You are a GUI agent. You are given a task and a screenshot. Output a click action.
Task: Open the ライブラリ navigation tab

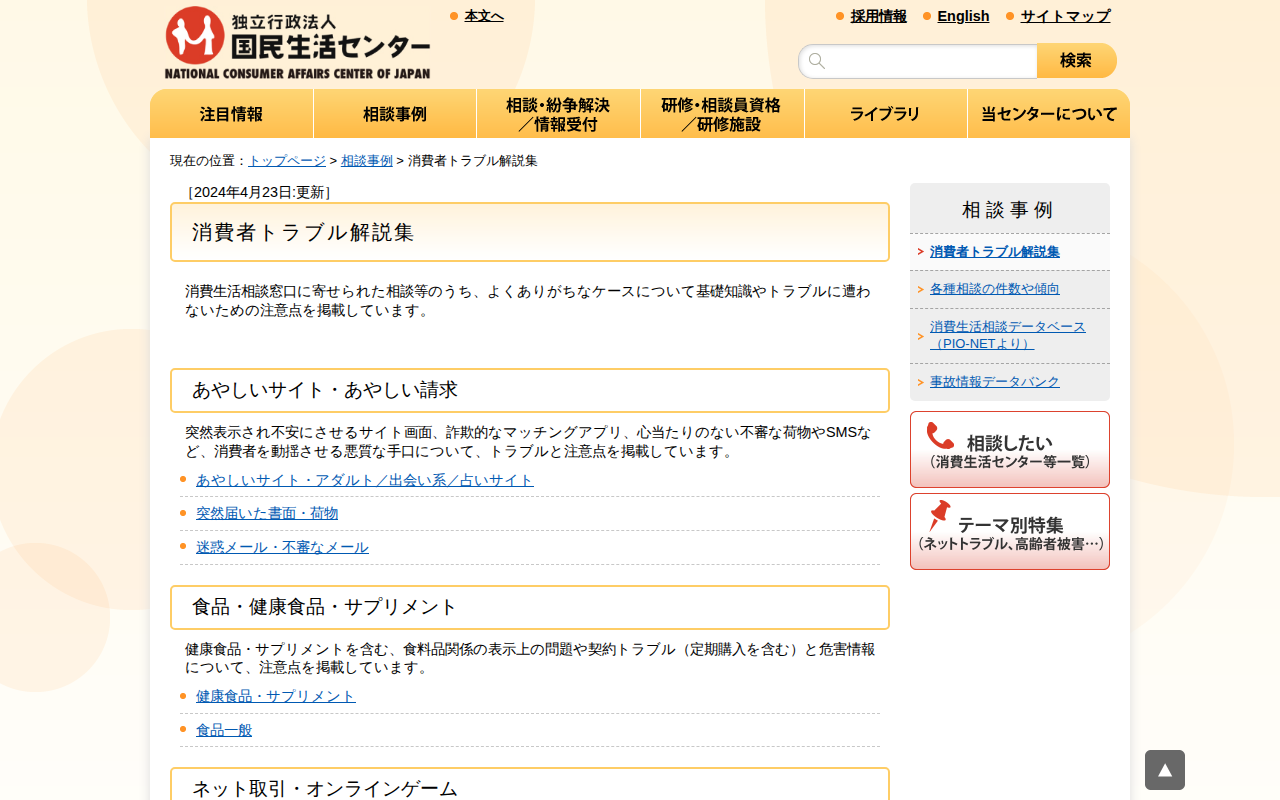coord(885,114)
